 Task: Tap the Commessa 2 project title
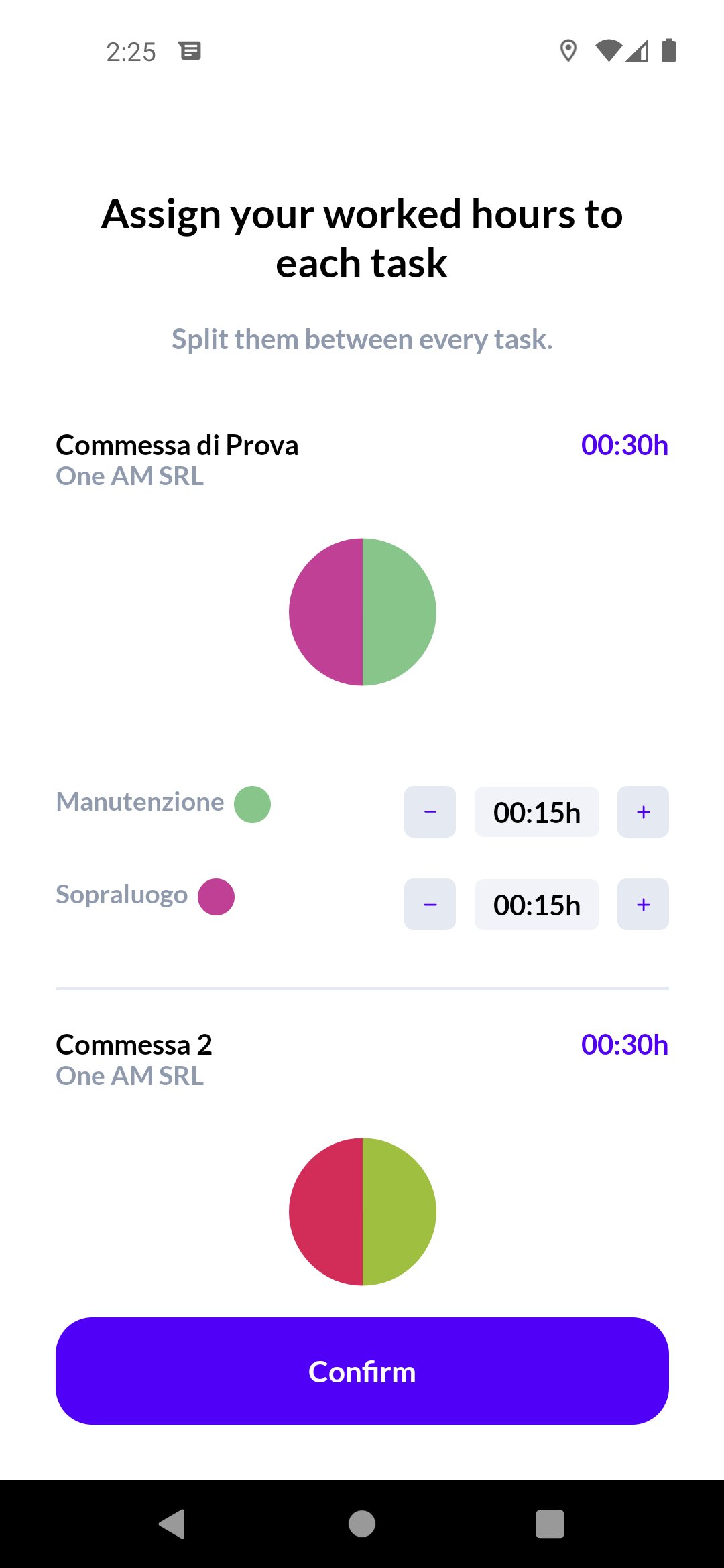tap(134, 1045)
